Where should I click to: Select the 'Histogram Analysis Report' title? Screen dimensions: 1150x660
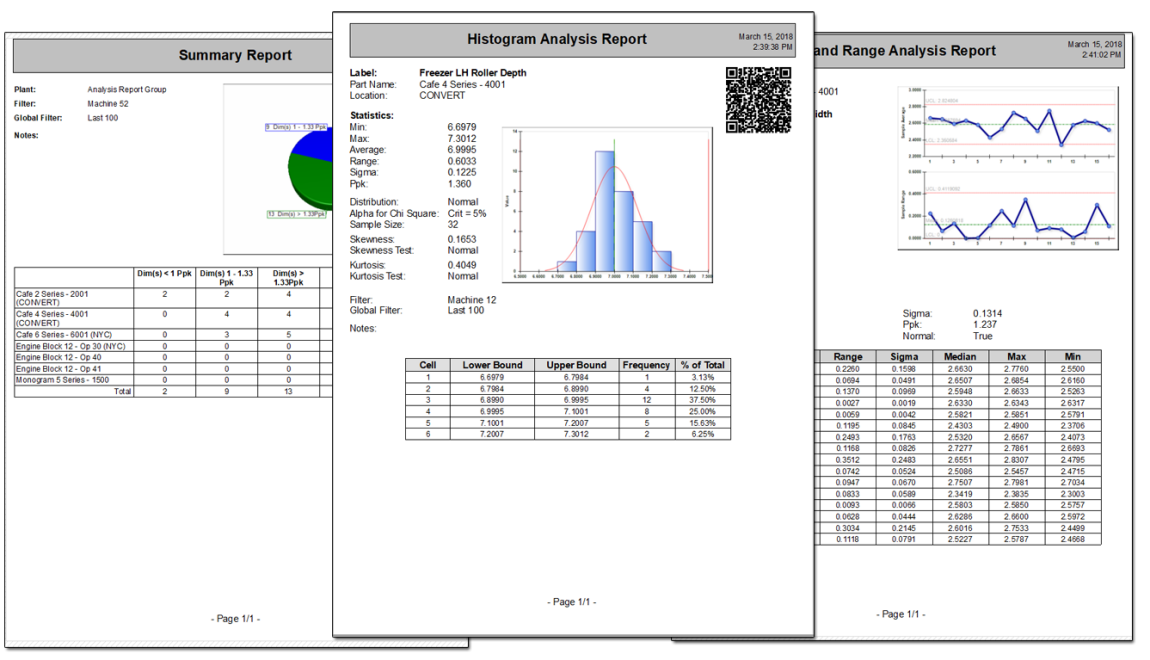[x=557, y=40]
